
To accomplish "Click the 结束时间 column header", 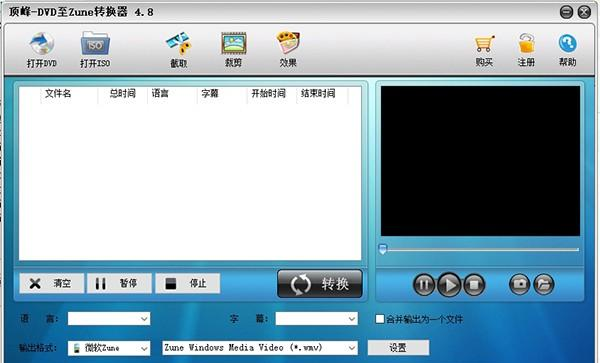I will click(318, 94).
